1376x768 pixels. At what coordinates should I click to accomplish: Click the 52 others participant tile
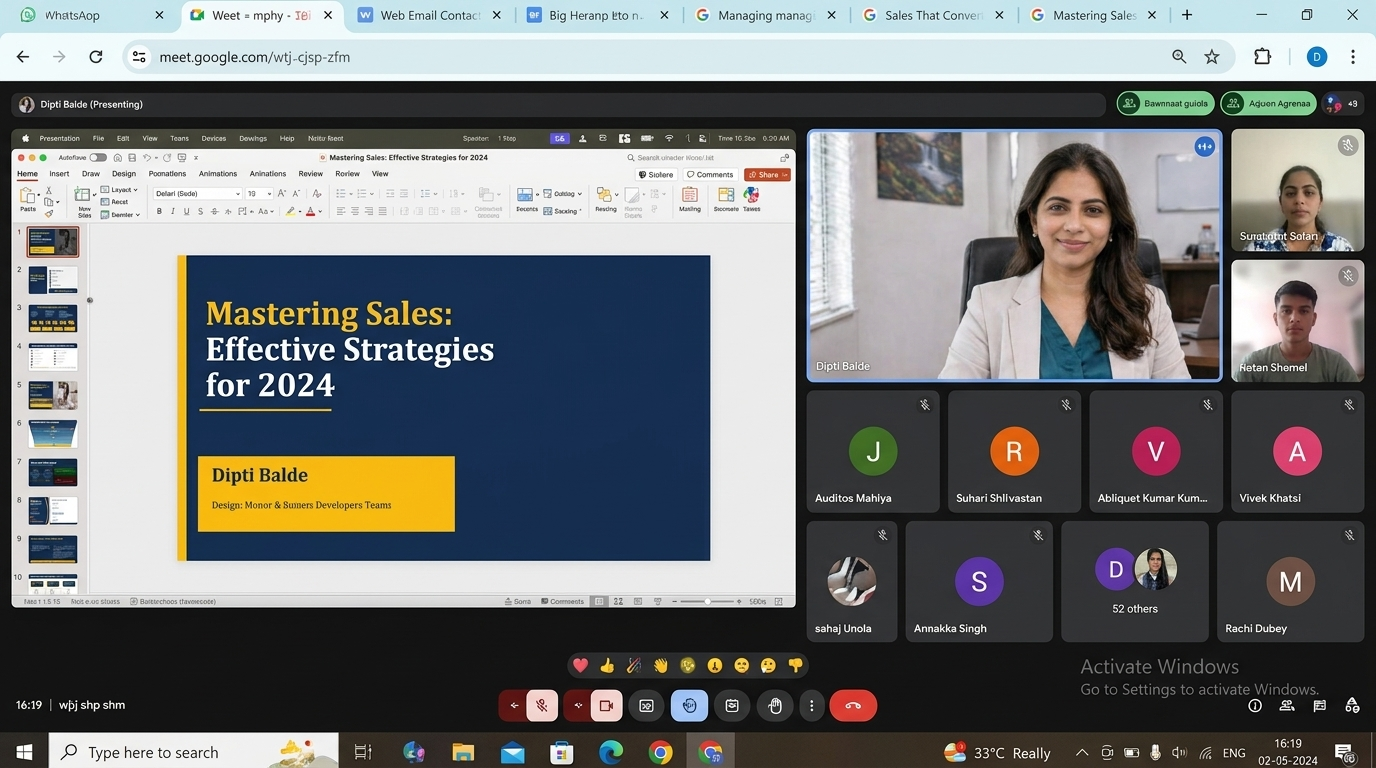point(1135,581)
